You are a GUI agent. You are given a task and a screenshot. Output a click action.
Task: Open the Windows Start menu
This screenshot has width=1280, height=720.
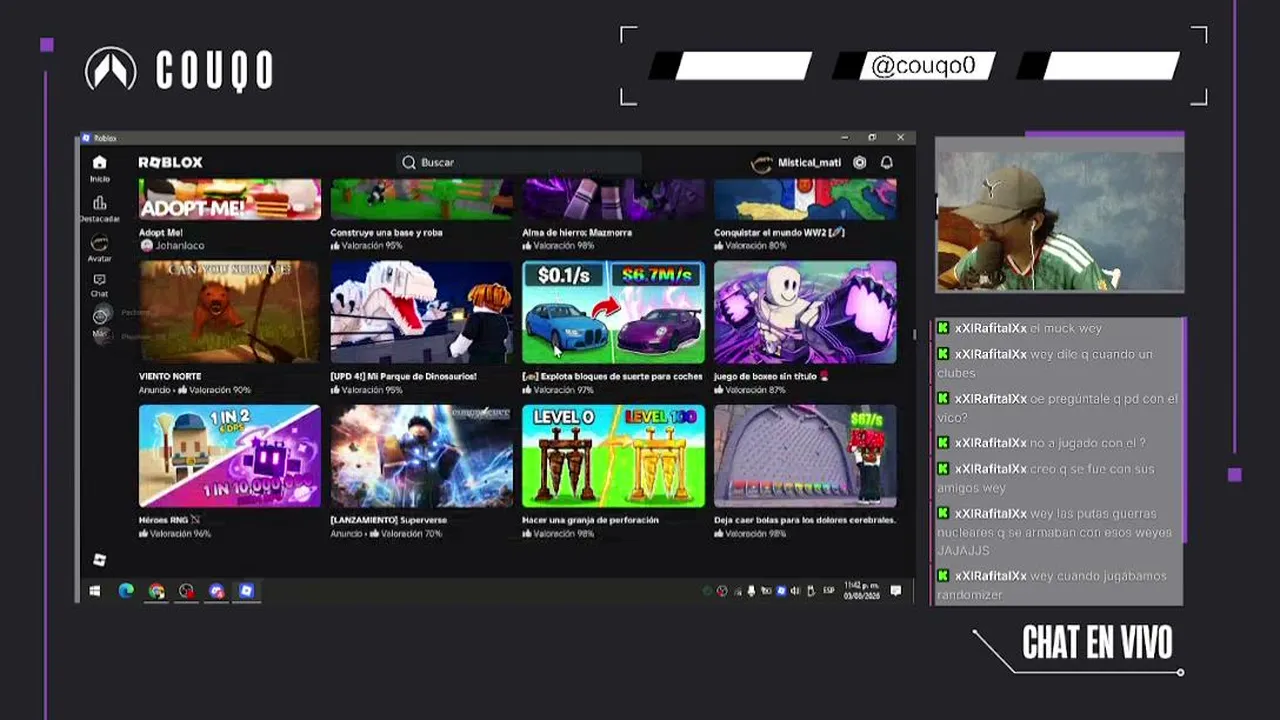95,591
